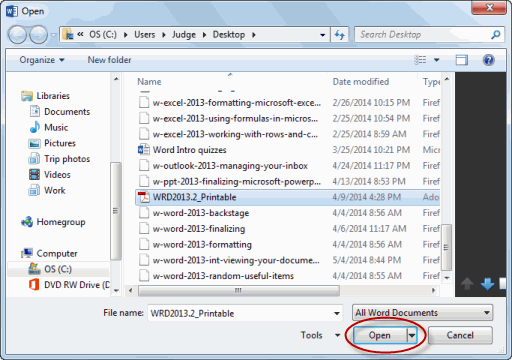
Task: Click the Change your view icon
Action: click(420, 60)
